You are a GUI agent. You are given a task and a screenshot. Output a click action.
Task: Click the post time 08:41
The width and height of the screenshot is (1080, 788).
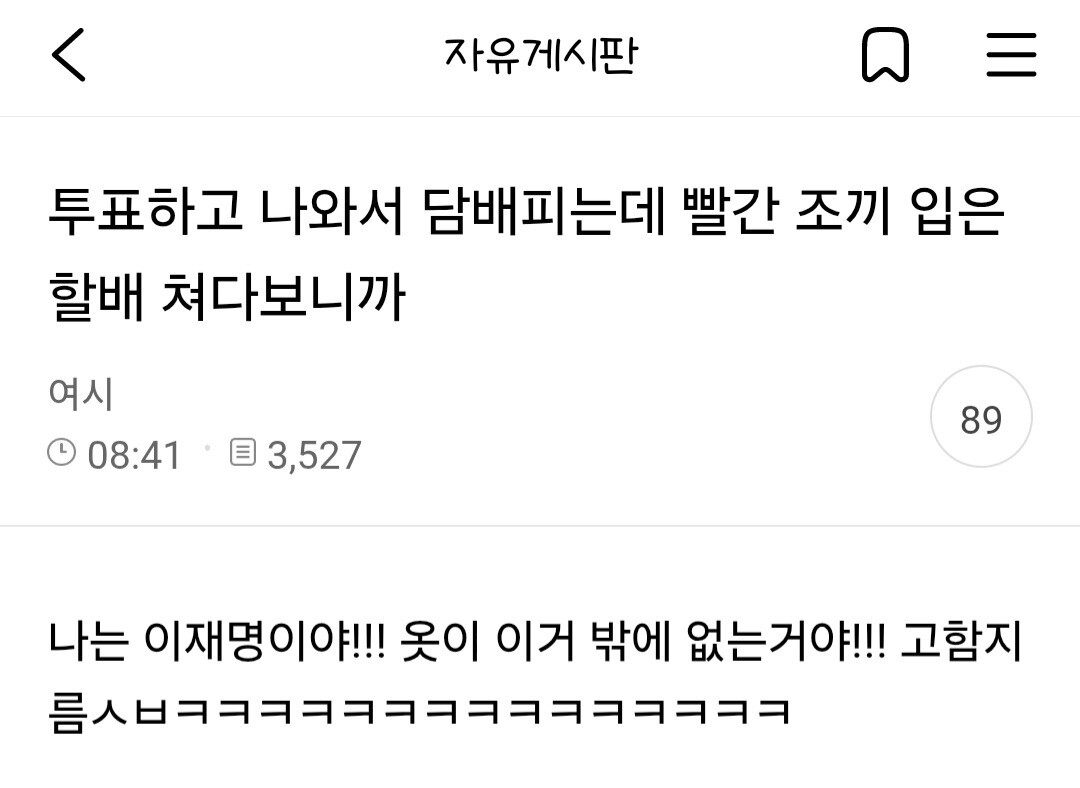point(134,455)
